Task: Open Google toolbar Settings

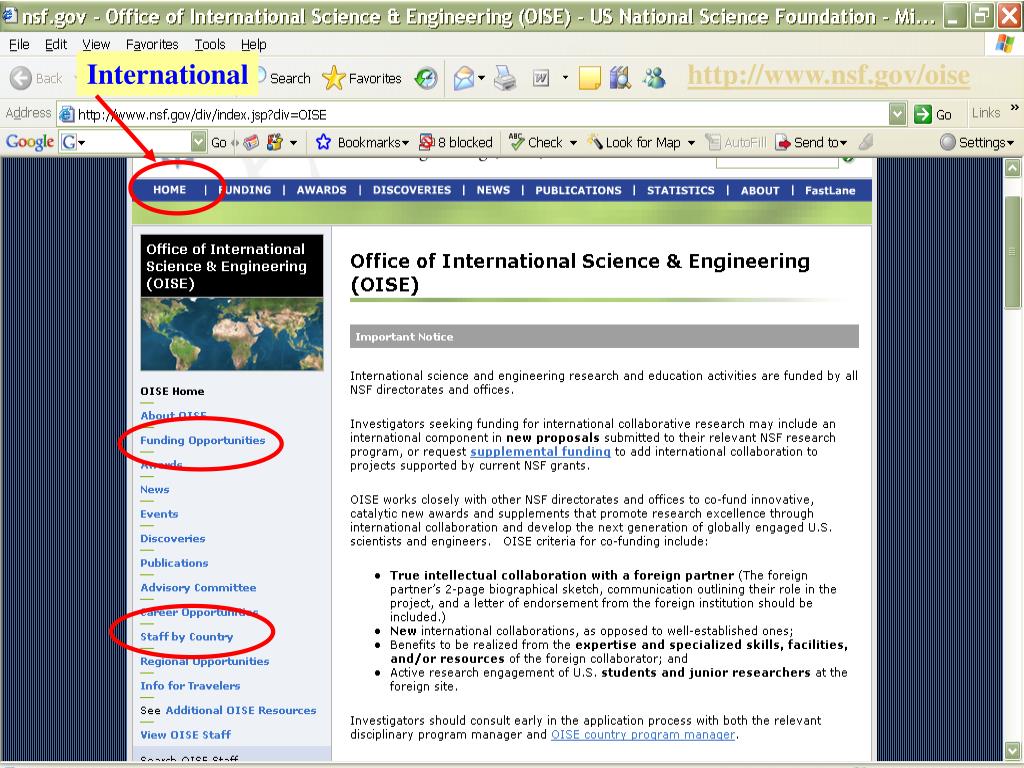Action: (x=976, y=142)
